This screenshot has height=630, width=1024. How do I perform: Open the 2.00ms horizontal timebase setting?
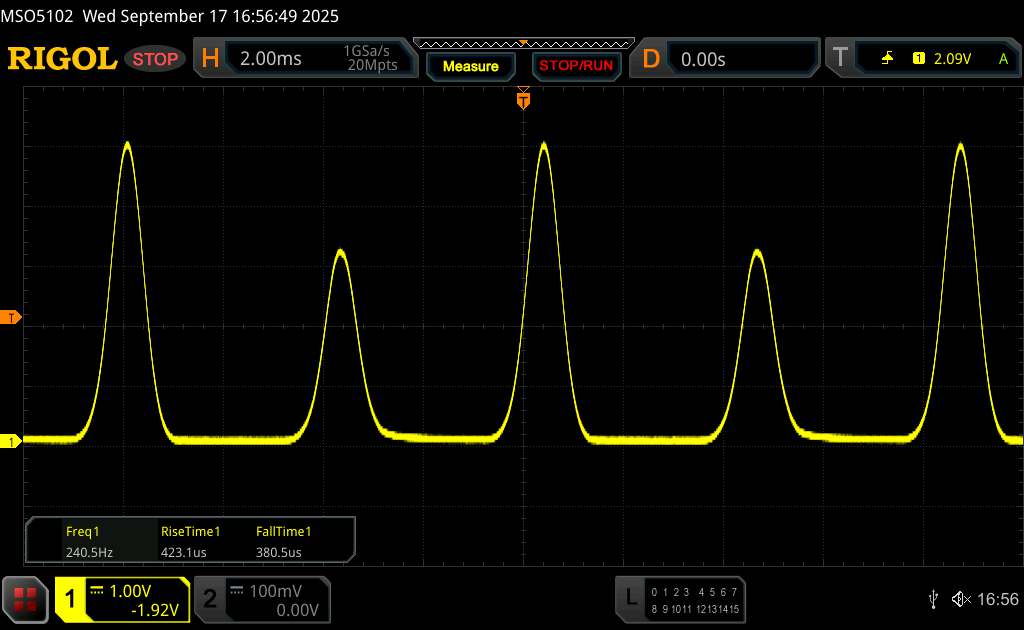click(x=271, y=59)
